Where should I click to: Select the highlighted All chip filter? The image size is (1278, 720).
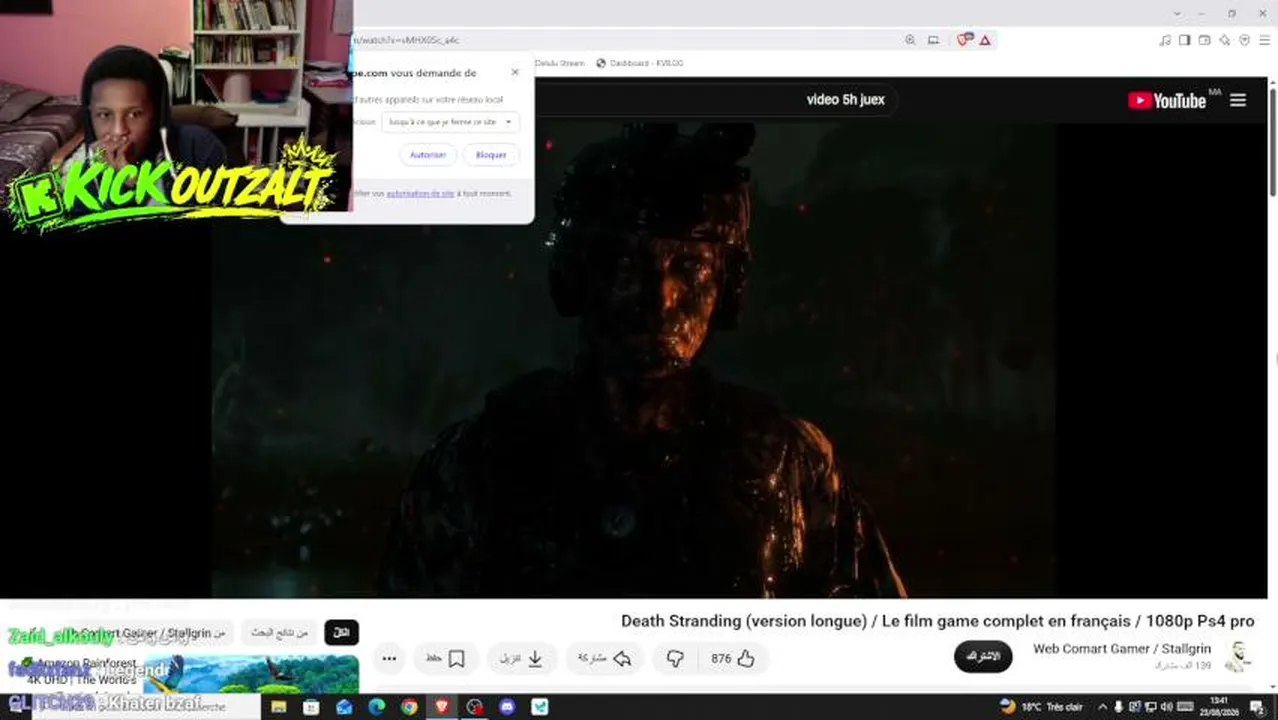point(341,633)
